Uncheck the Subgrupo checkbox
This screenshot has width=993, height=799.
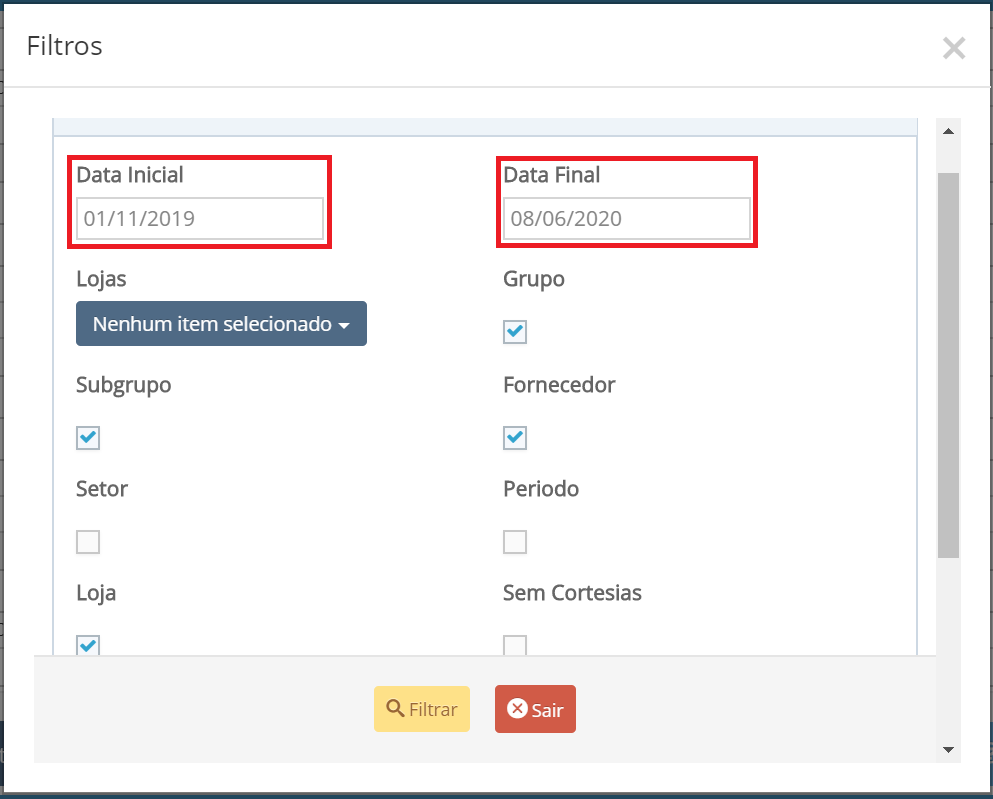click(88, 437)
